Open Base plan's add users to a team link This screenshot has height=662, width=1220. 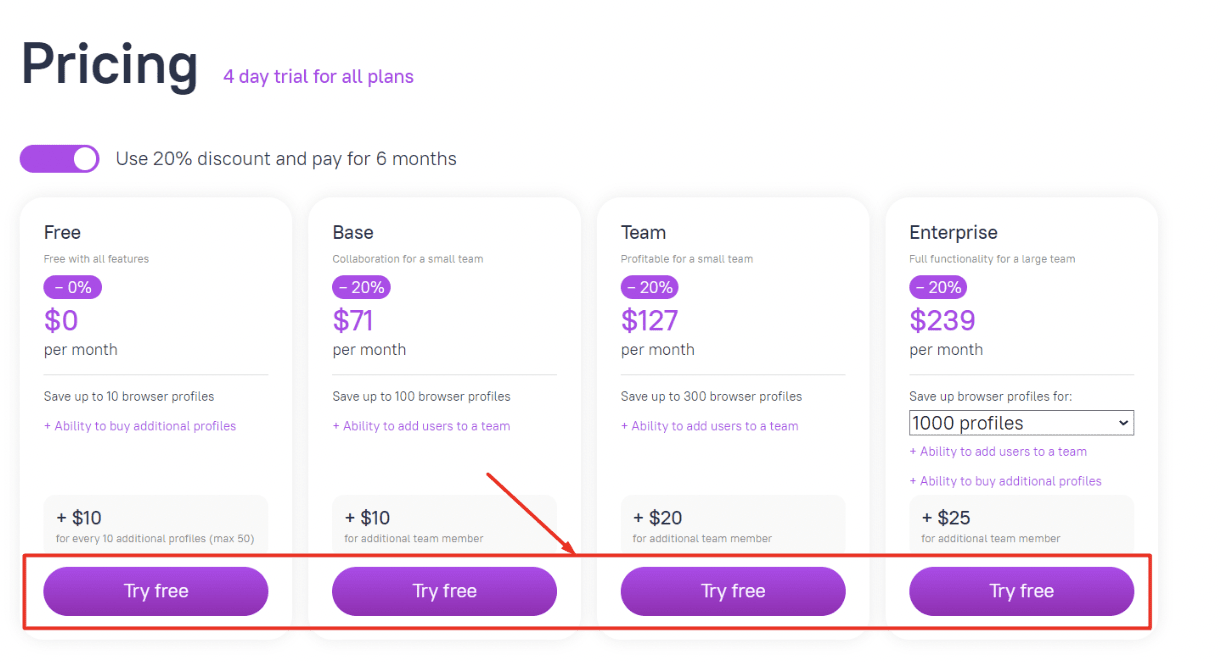click(x=421, y=426)
